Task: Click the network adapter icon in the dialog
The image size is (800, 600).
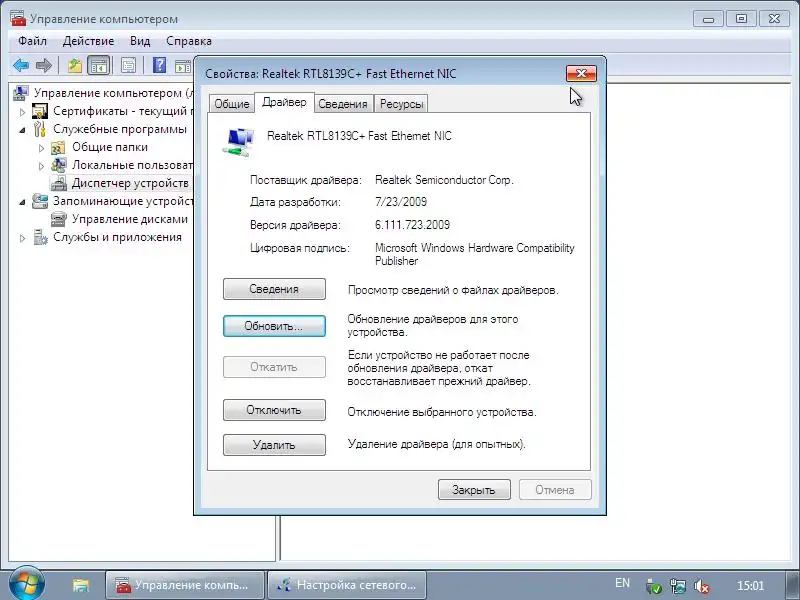Action: [238, 141]
